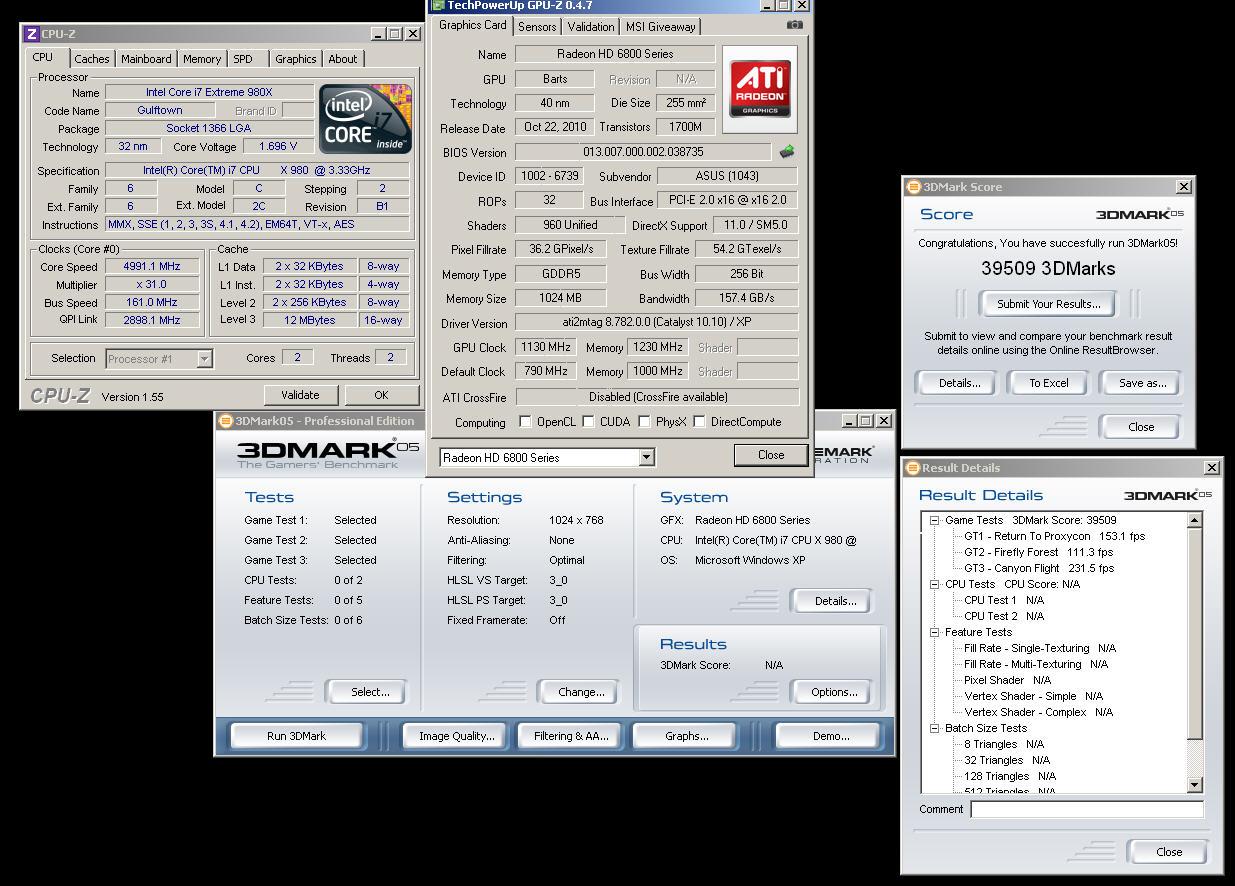Click the CPU-Z title bar icon
Screen dimensions: 1235x886
pyautogui.click(x=31, y=34)
